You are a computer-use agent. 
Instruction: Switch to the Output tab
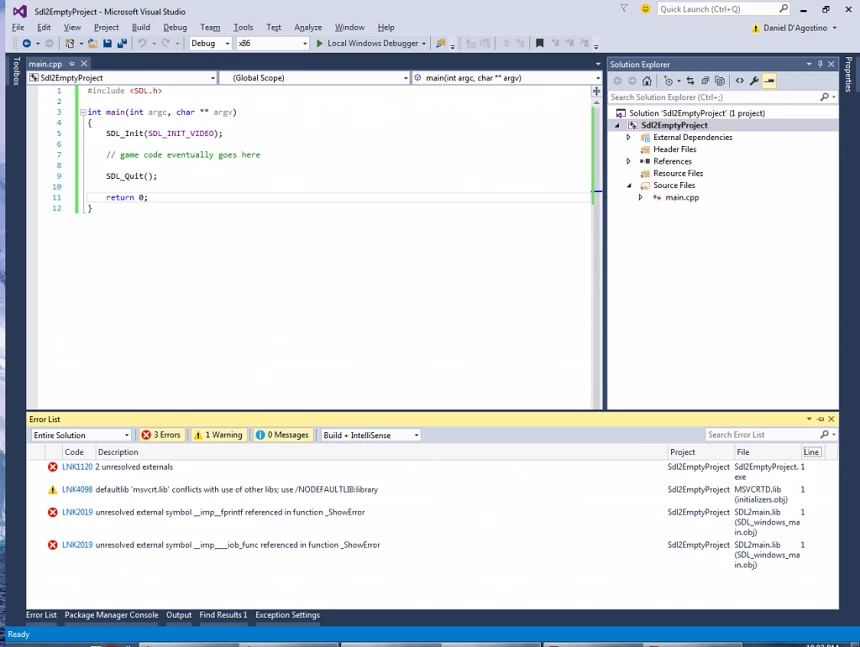[x=179, y=615]
